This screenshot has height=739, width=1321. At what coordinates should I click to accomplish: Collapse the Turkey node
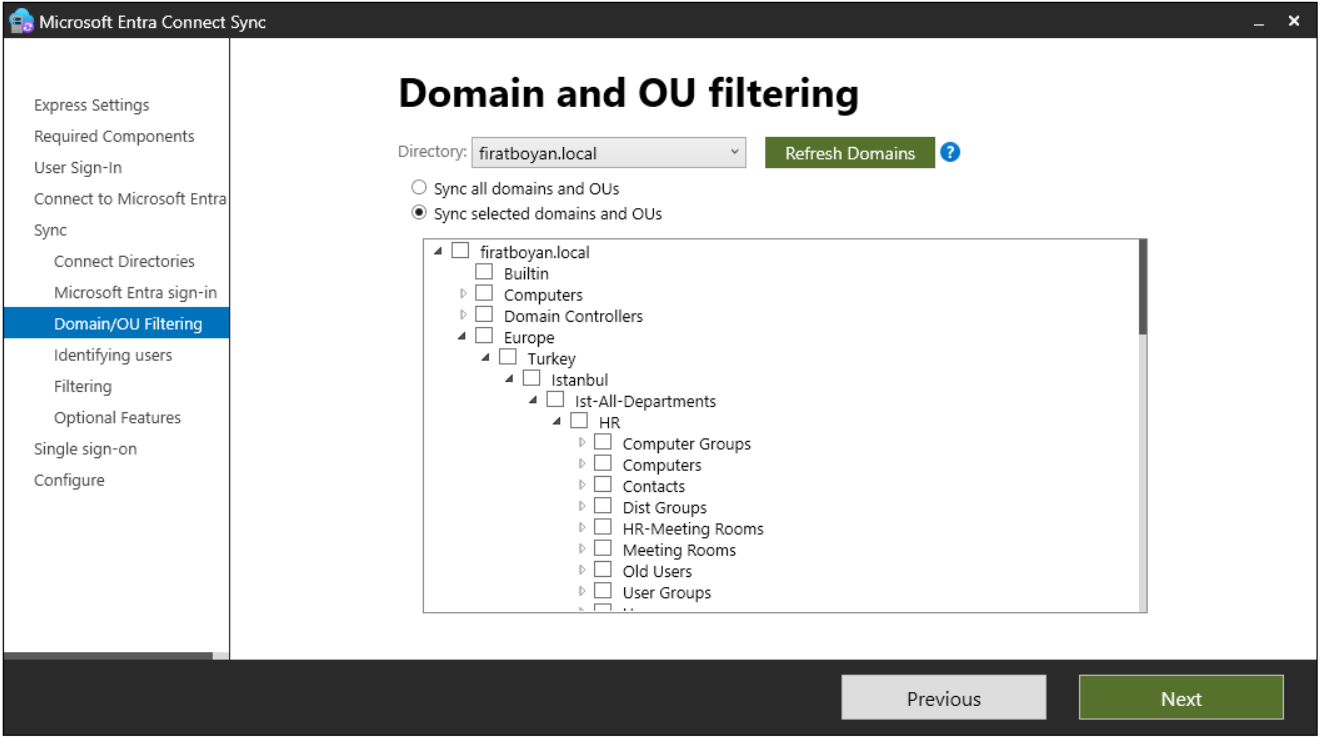pyautogui.click(x=486, y=358)
